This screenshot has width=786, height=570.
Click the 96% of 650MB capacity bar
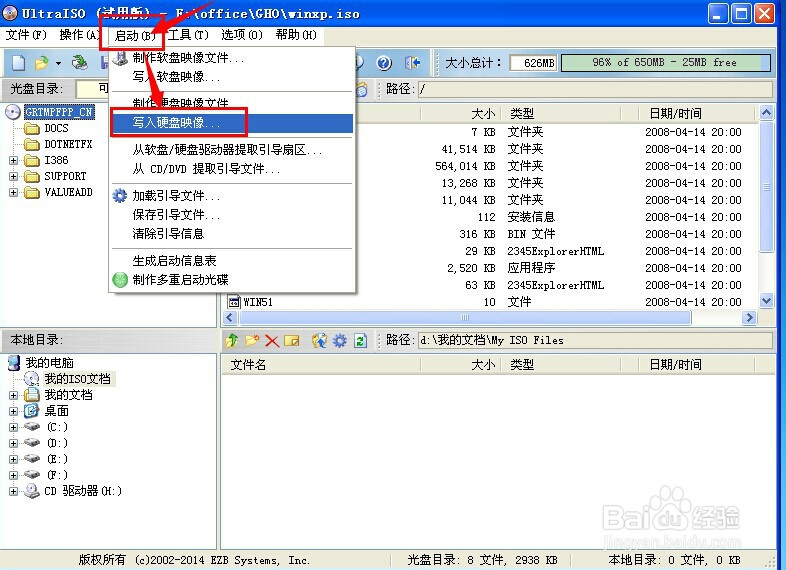[666, 63]
